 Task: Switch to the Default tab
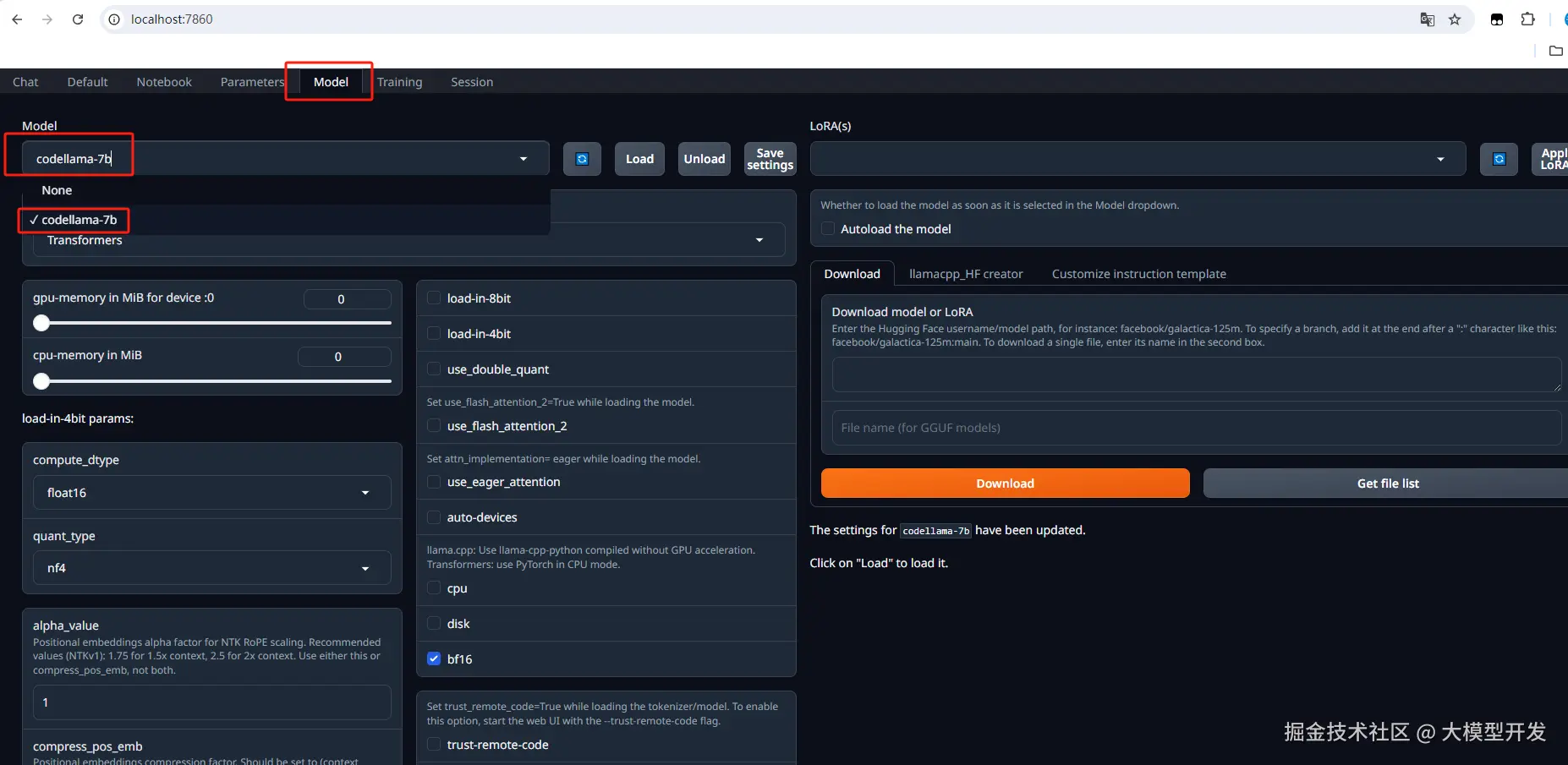pos(88,82)
